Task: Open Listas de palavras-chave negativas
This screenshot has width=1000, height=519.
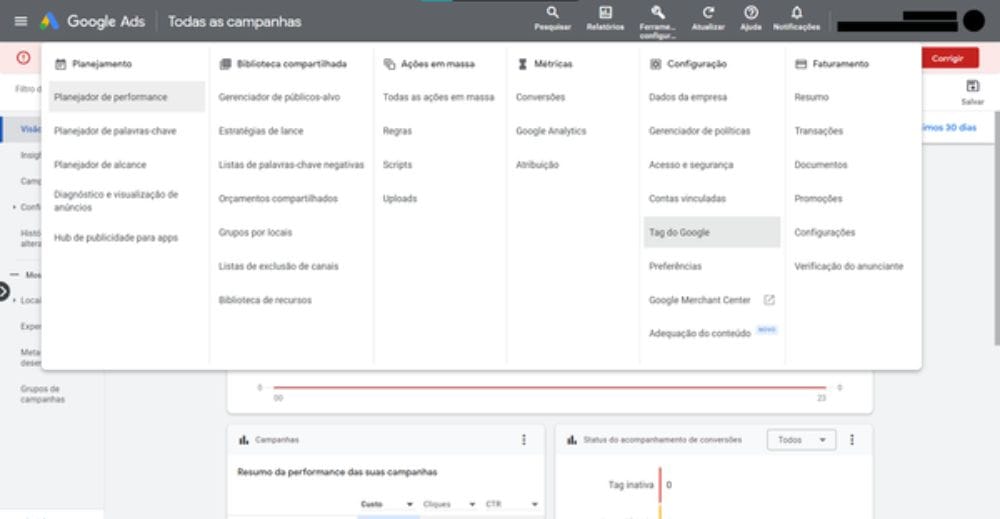Action: pyautogui.click(x=291, y=164)
